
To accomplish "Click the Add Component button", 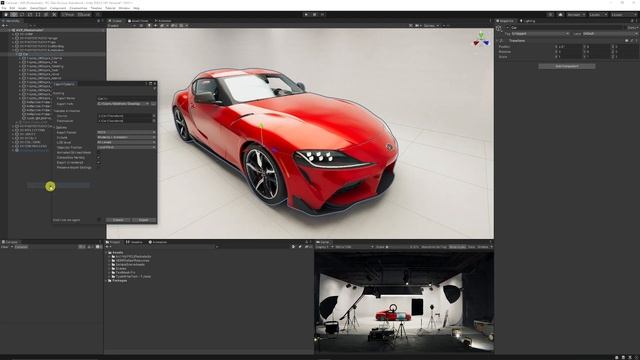I will tap(567, 66).
